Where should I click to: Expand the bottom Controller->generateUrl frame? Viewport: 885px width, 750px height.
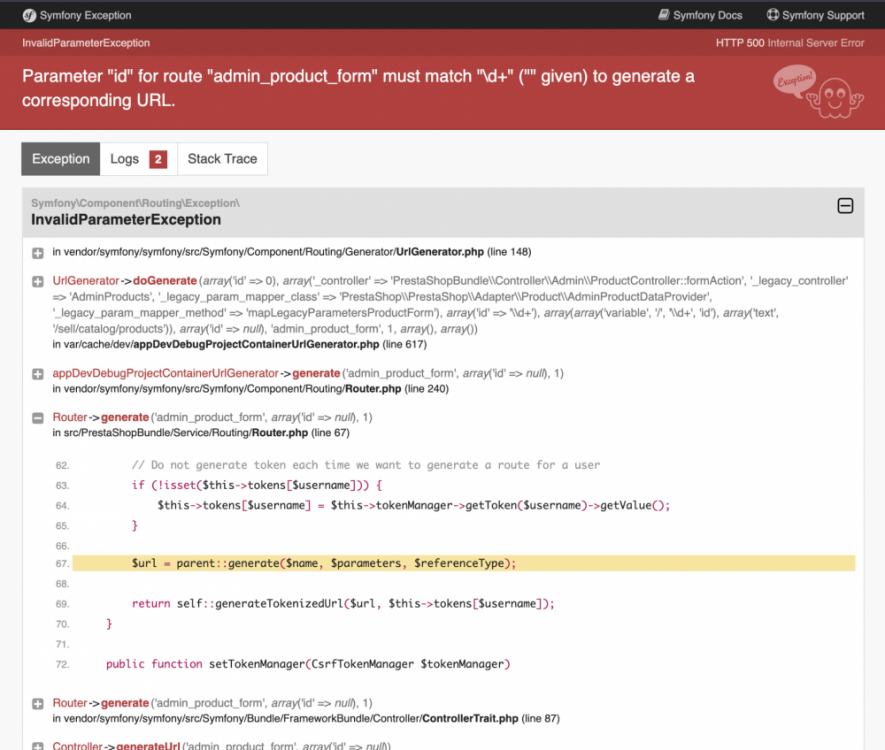(x=37, y=745)
